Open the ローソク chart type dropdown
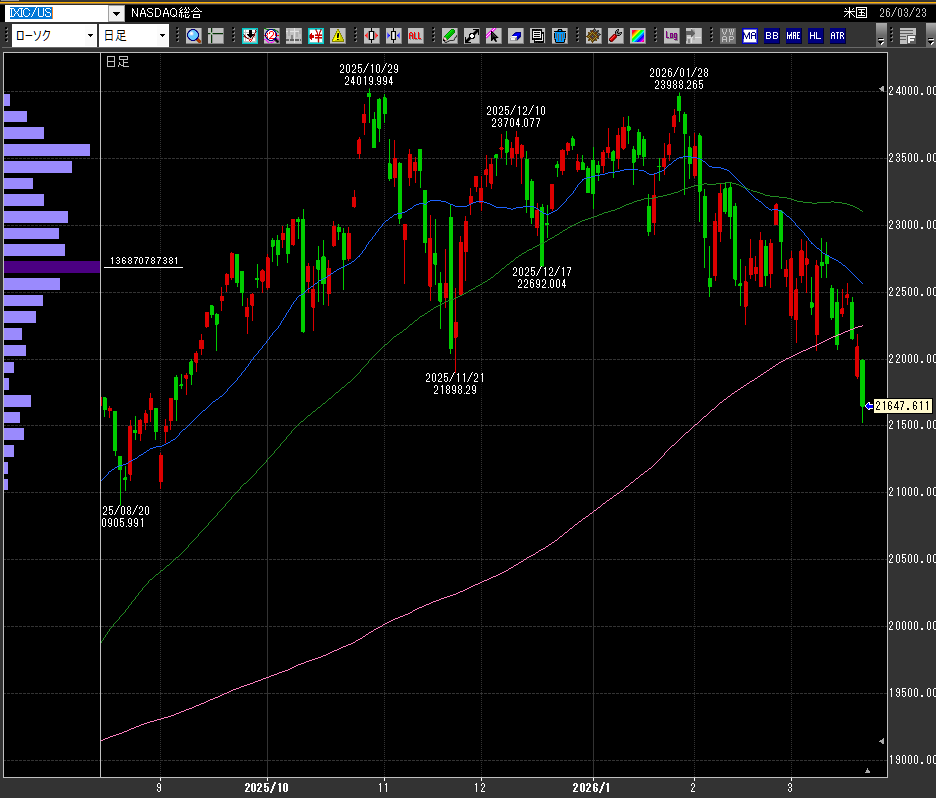 click(90, 36)
